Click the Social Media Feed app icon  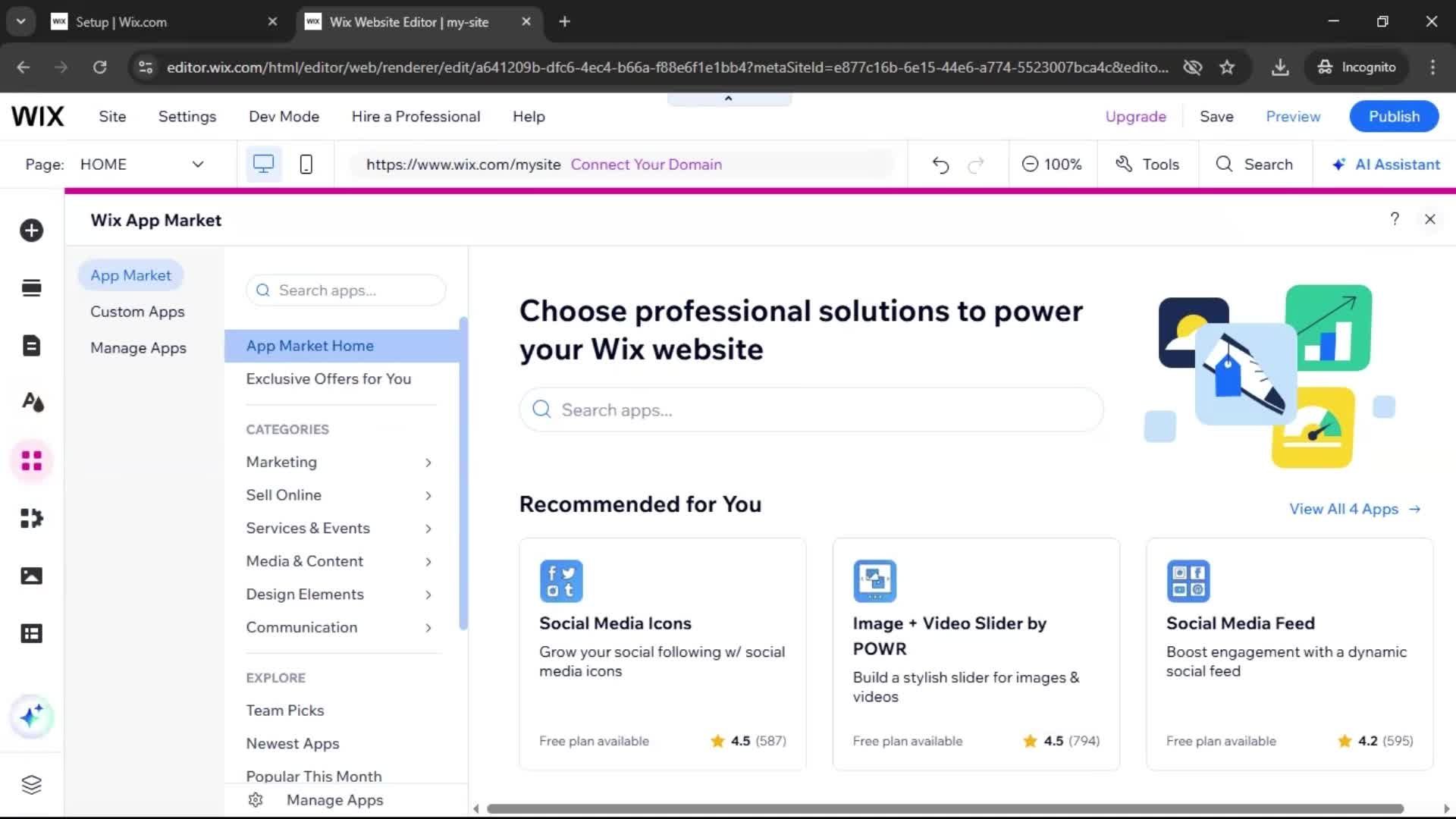click(1188, 581)
